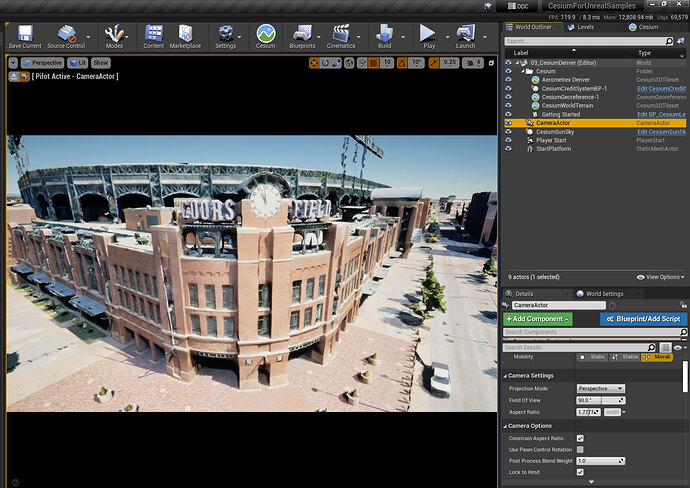Image resolution: width=690 pixels, height=488 pixels.
Task: Open the Content browser icon
Action: point(153,33)
